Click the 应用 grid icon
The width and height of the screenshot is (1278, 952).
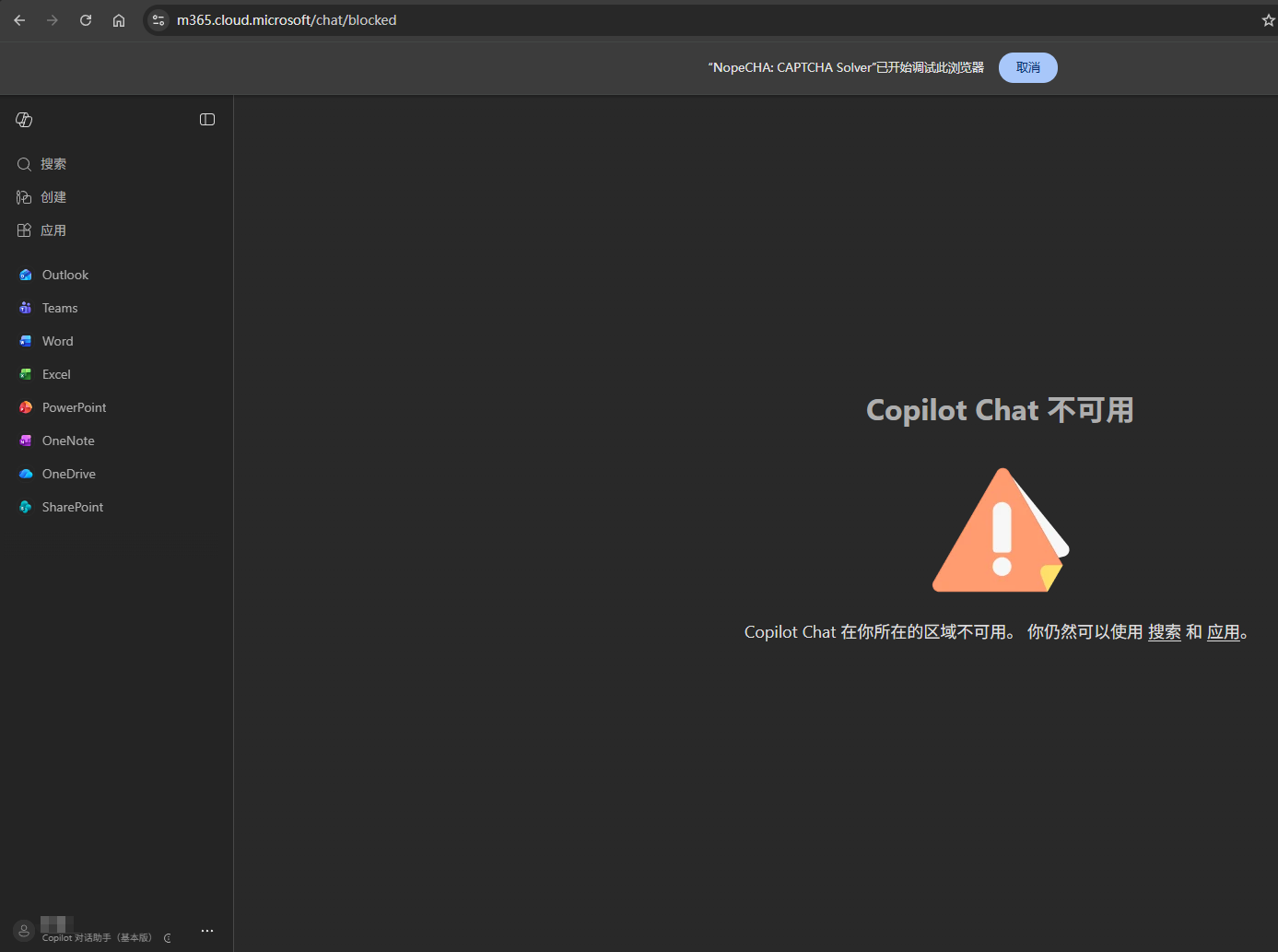tap(24, 230)
